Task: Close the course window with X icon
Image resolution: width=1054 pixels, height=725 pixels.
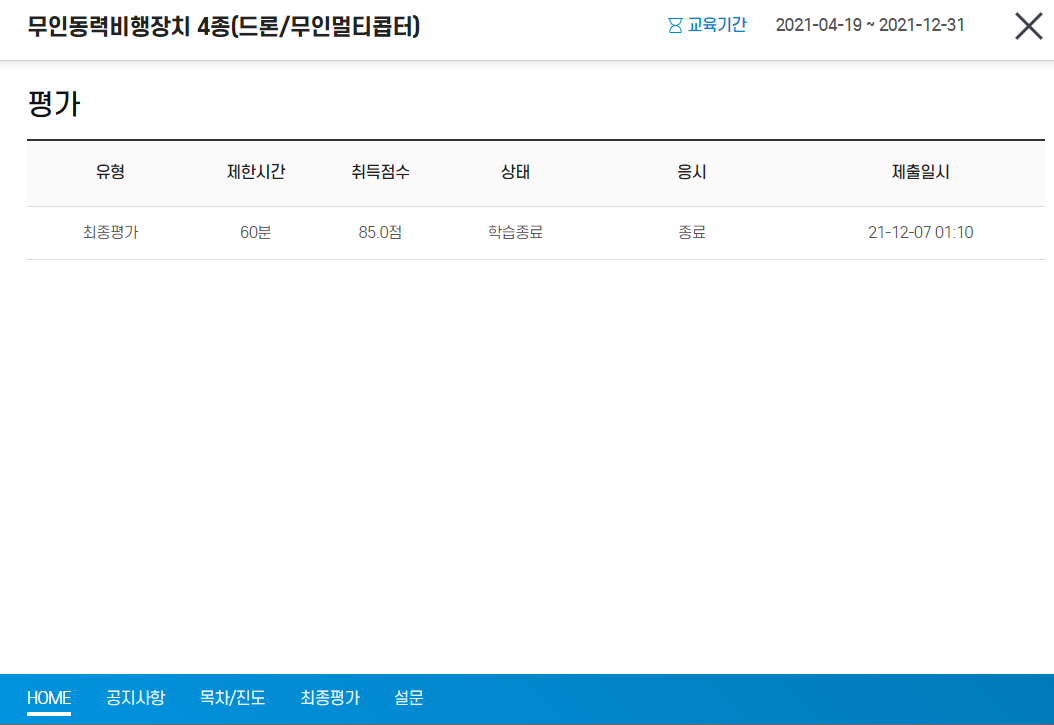Action: [x=1028, y=27]
